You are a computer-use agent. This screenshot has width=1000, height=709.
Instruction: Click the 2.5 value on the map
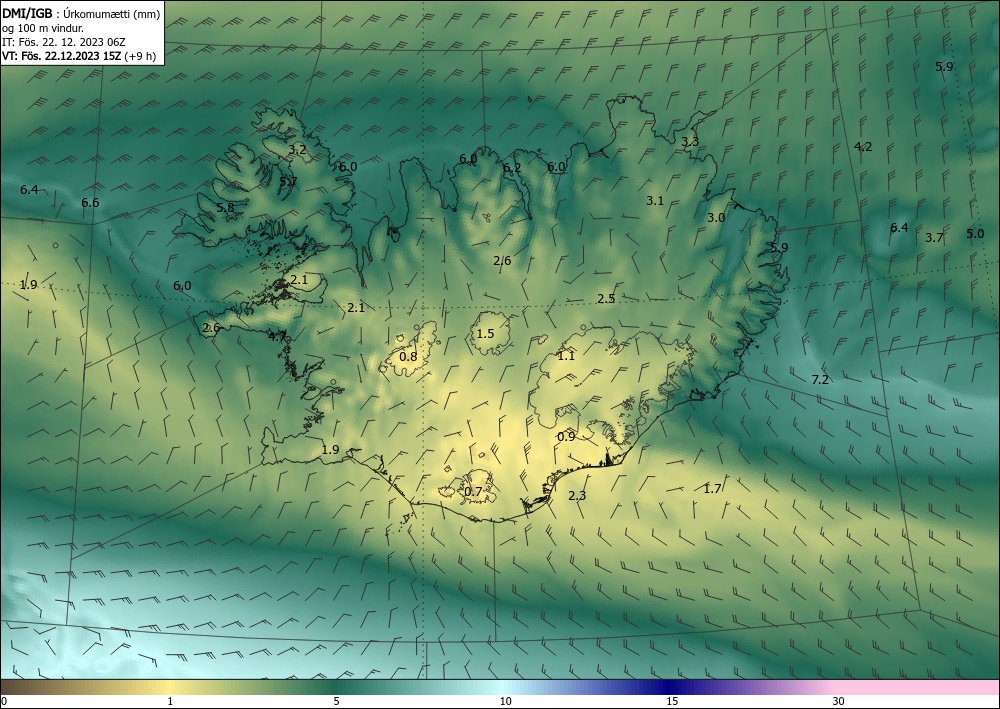(606, 298)
